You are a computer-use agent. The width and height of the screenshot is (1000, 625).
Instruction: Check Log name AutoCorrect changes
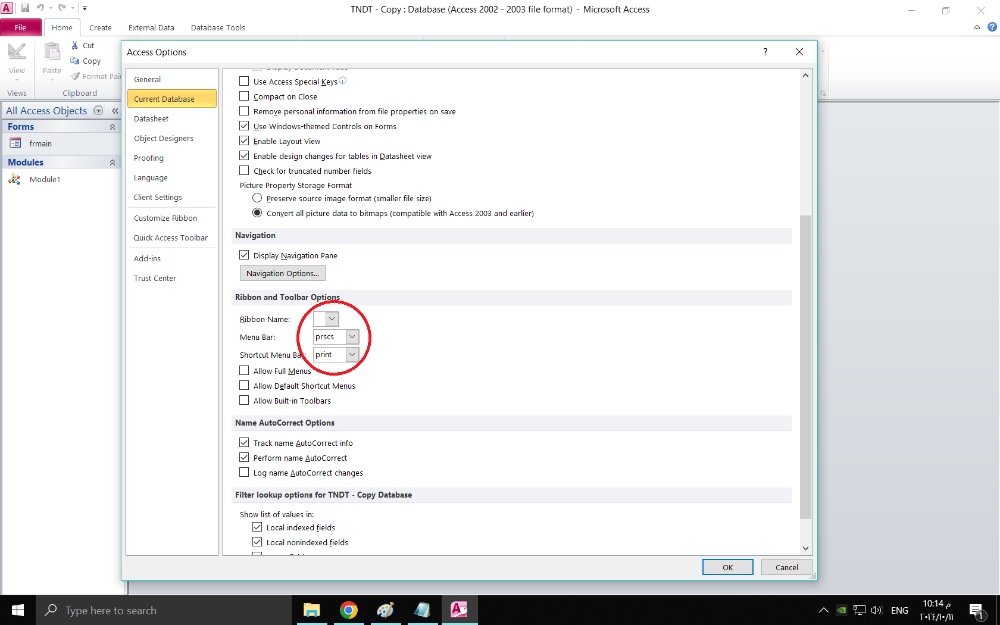click(244, 473)
